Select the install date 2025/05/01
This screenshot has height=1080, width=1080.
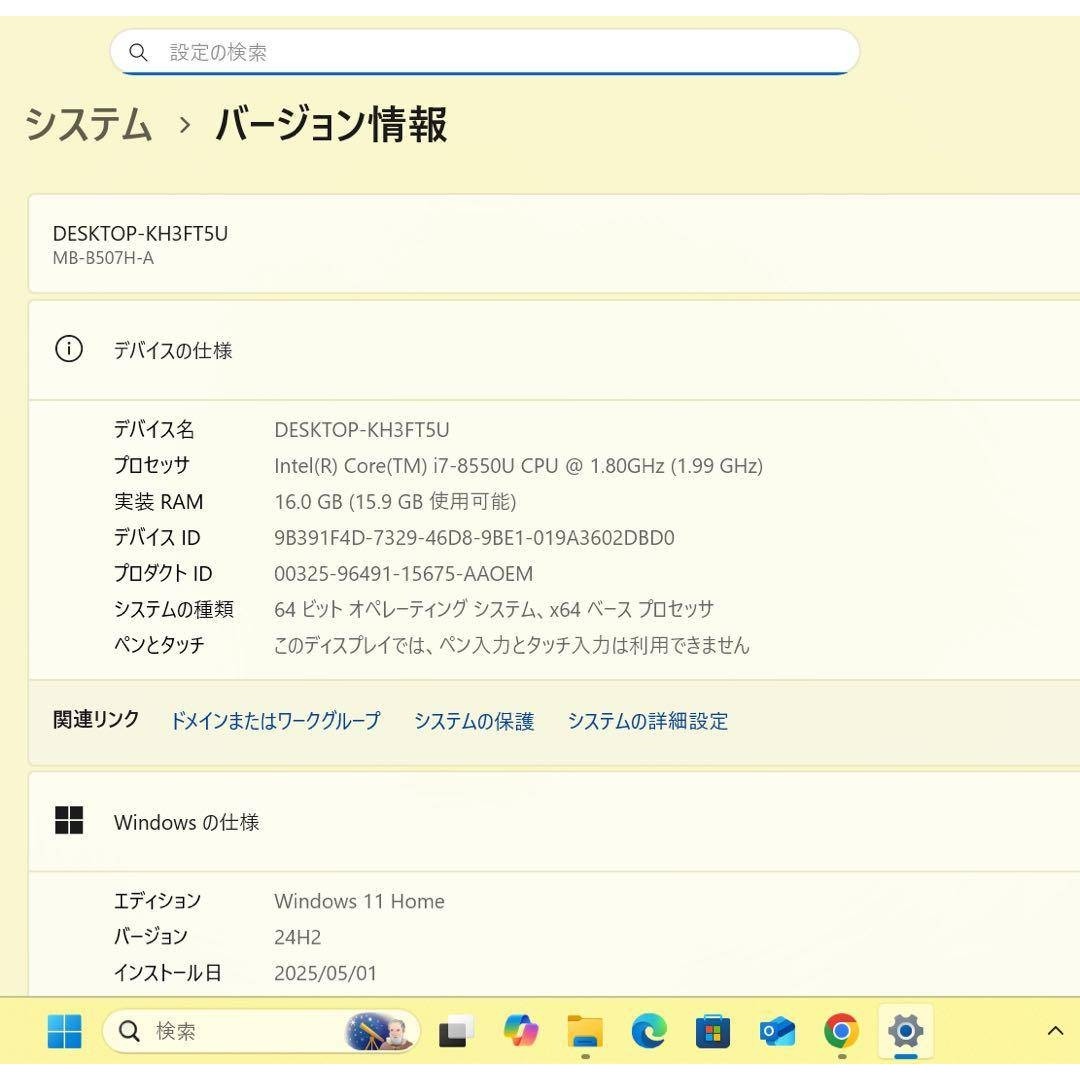tap(326, 973)
